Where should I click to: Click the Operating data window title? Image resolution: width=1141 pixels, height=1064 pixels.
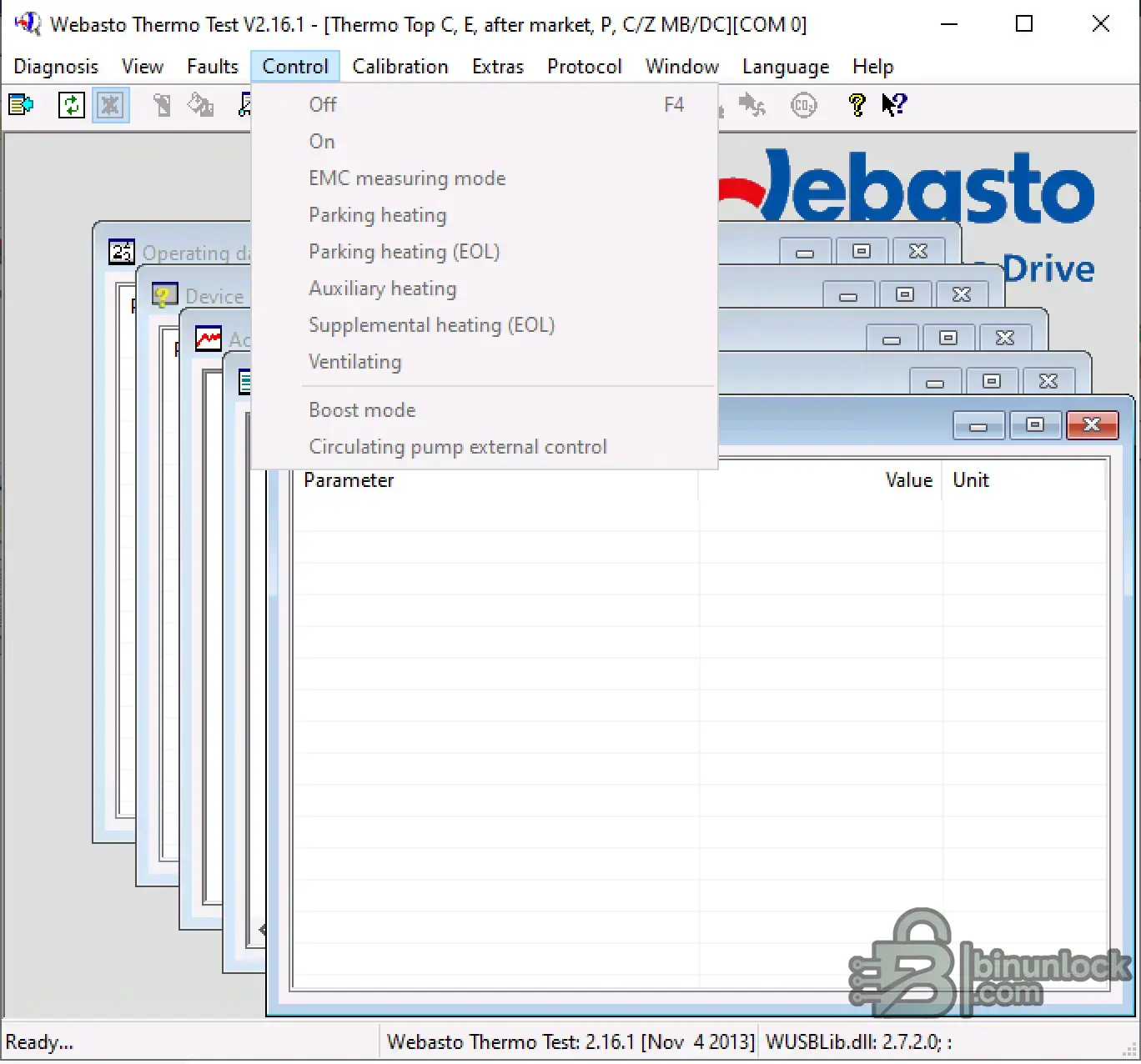point(197,253)
